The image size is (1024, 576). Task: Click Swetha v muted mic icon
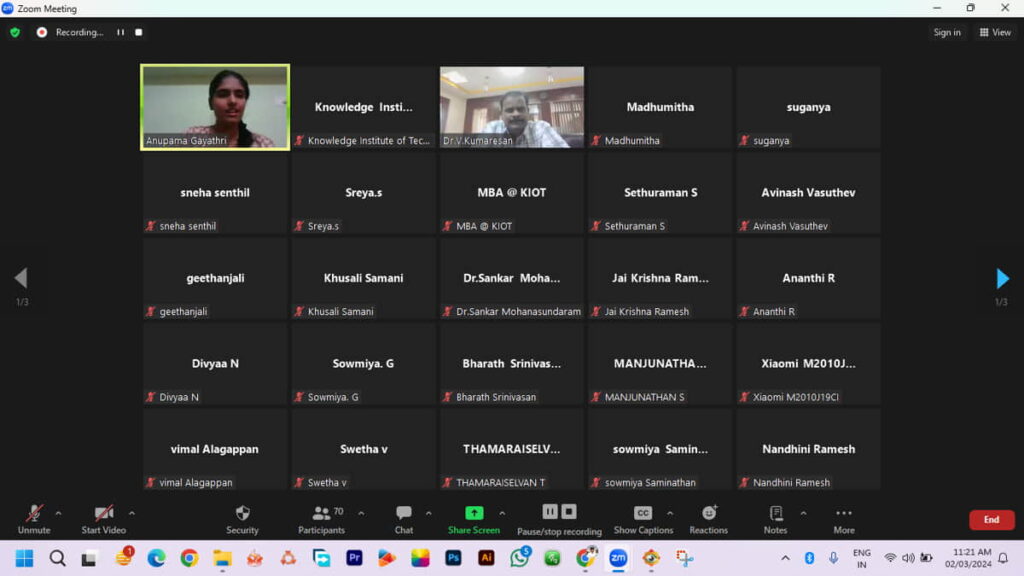point(299,483)
